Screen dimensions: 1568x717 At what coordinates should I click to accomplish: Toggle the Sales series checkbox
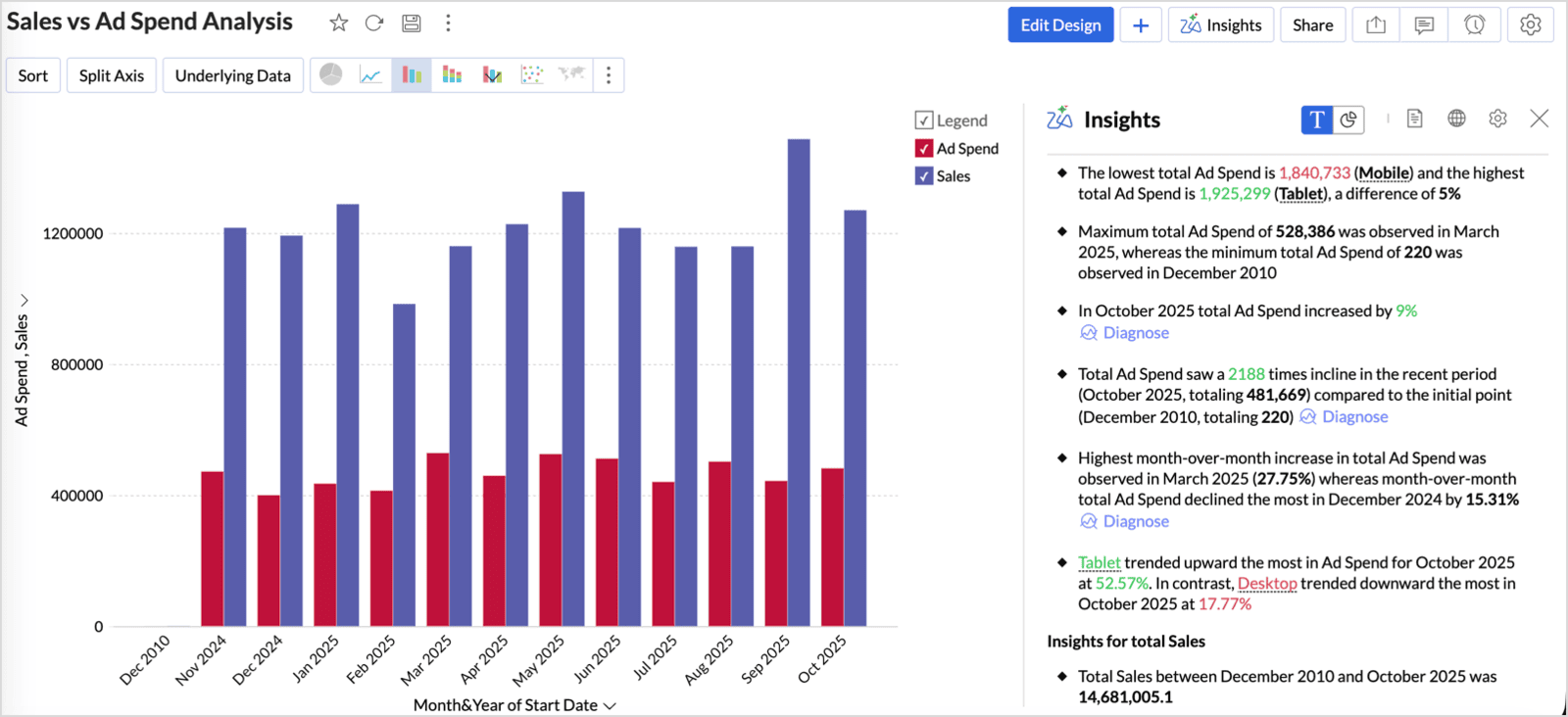click(923, 176)
